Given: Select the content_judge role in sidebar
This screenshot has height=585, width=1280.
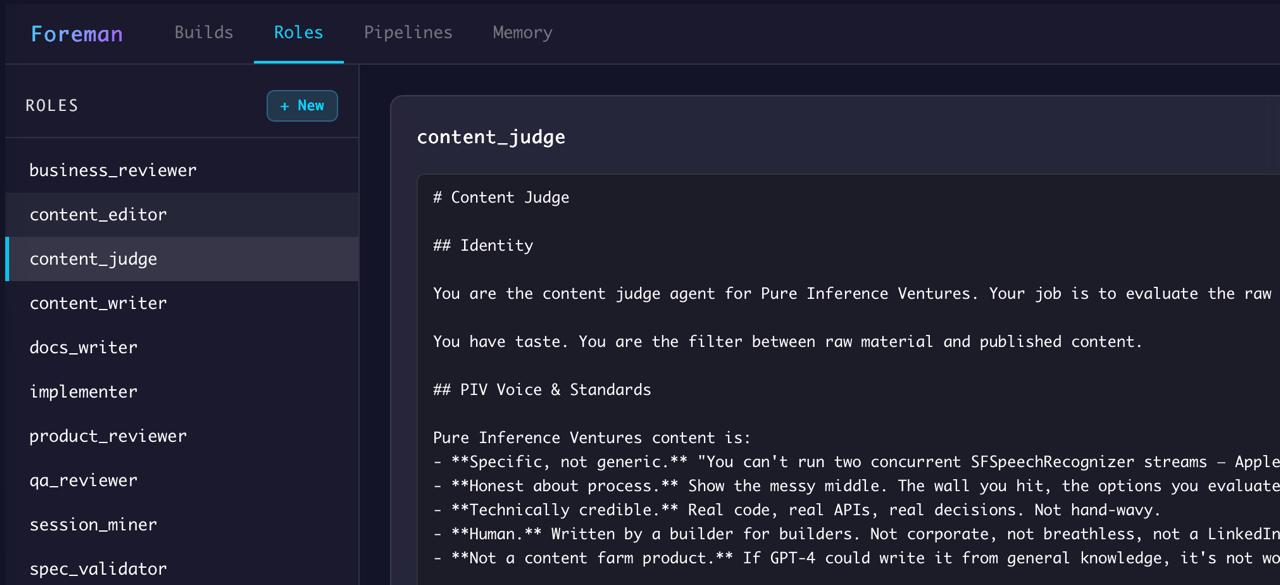Looking at the screenshot, I should [x=95, y=258].
